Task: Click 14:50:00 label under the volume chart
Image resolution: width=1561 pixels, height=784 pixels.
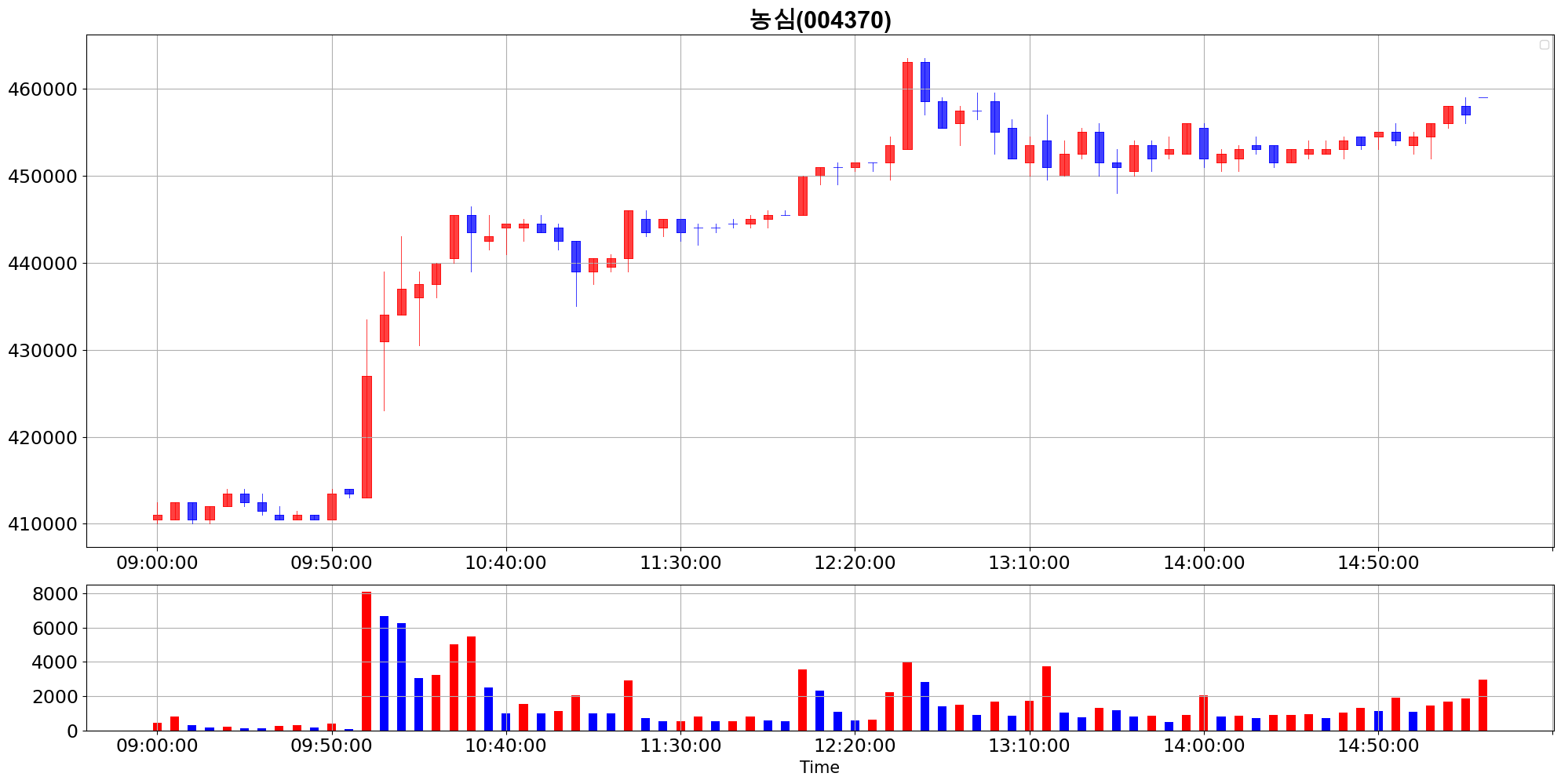Action: pos(1378,746)
